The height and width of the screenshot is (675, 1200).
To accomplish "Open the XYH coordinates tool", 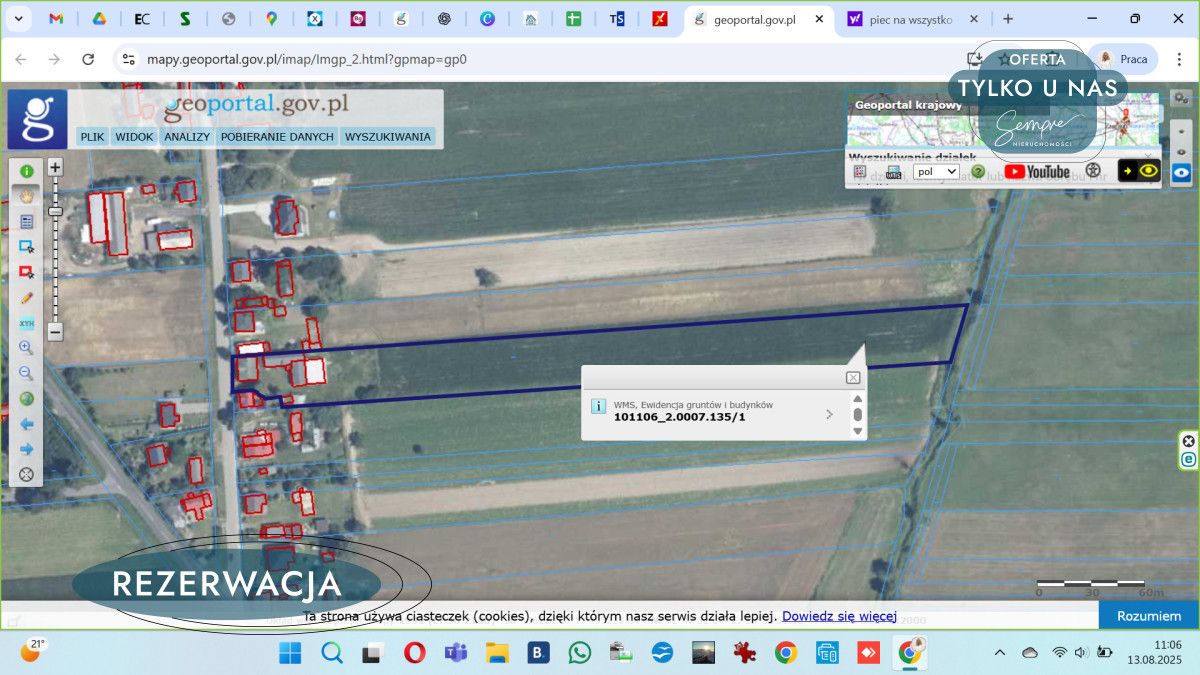I will (26, 323).
